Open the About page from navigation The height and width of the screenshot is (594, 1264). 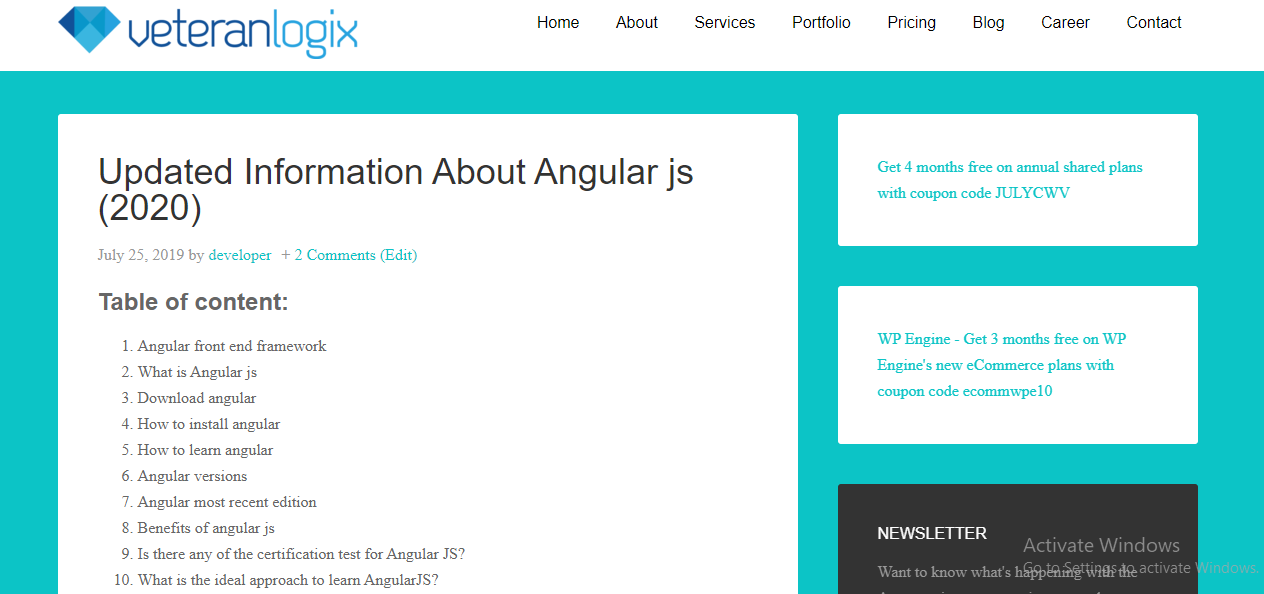coord(637,22)
